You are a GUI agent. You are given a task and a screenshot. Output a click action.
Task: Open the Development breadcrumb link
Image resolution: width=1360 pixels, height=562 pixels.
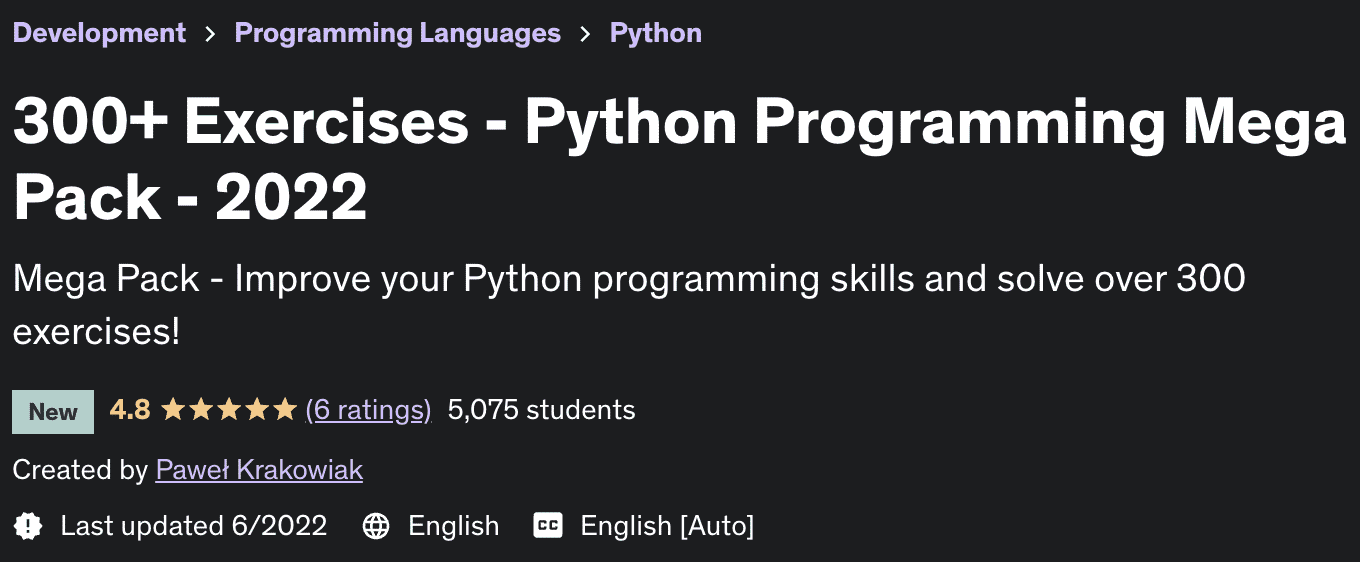point(99,33)
